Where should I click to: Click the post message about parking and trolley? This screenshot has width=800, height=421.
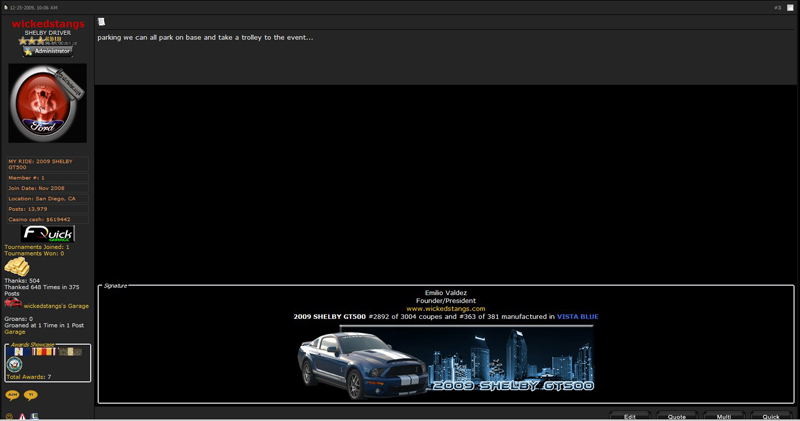(x=205, y=38)
